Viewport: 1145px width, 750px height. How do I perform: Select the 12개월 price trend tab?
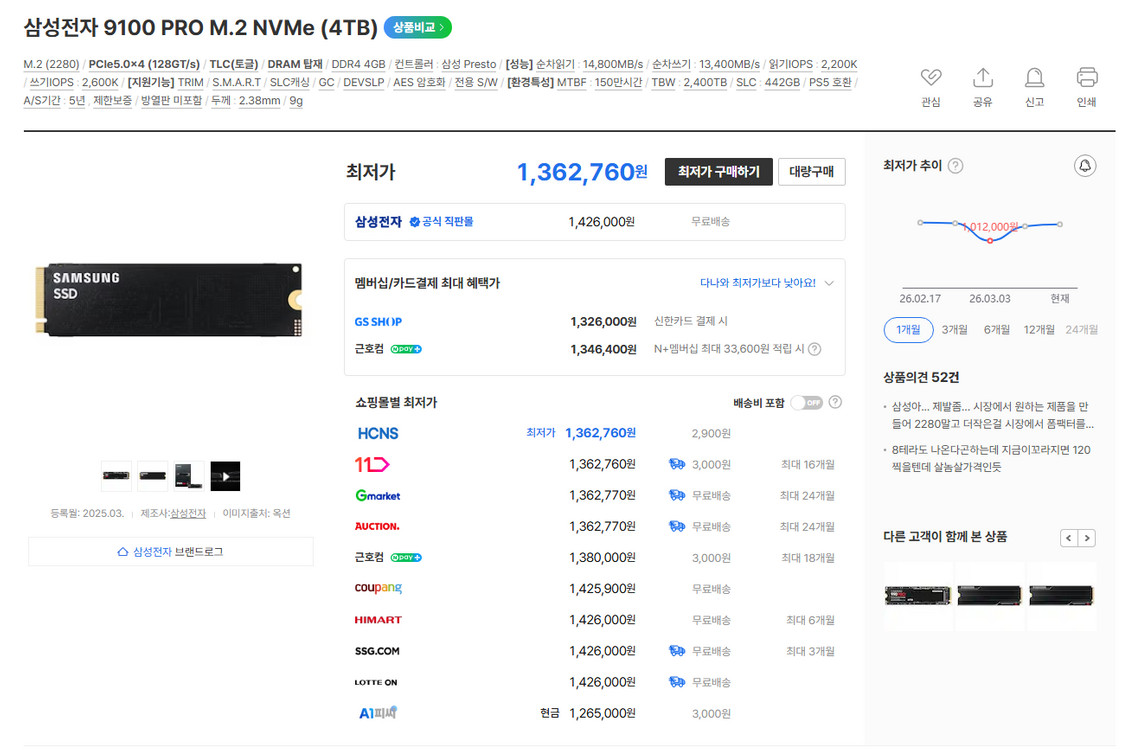1038,330
